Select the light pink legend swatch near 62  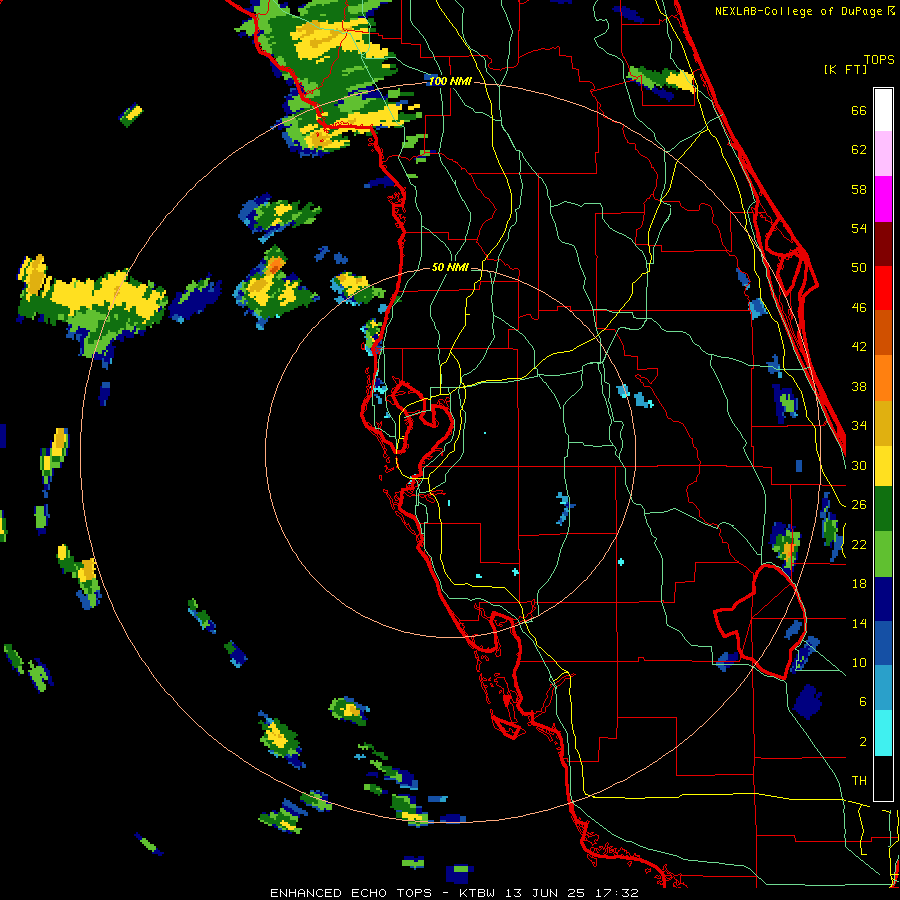tap(883, 154)
